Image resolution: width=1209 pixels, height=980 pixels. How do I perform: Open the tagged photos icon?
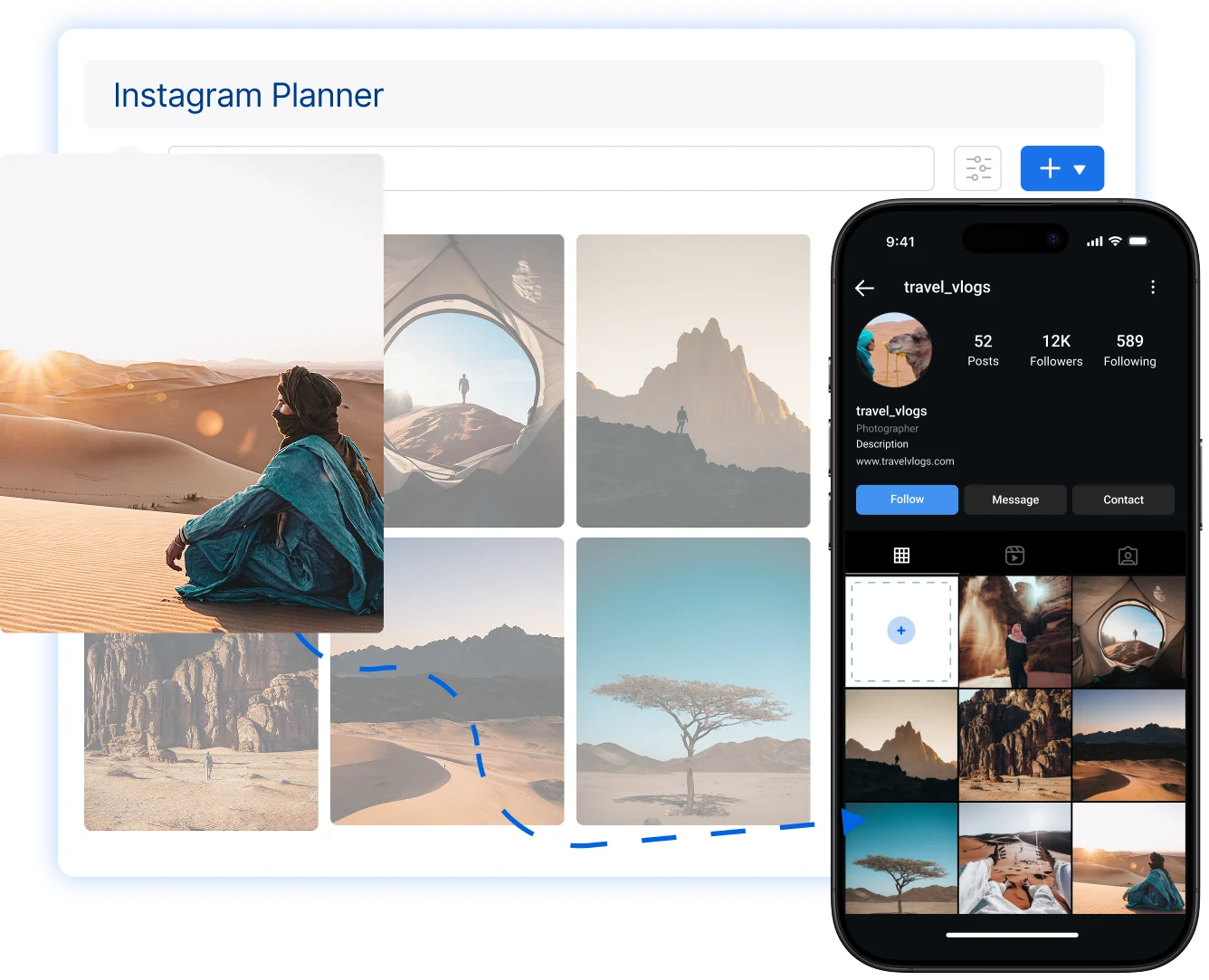click(x=1128, y=555)
